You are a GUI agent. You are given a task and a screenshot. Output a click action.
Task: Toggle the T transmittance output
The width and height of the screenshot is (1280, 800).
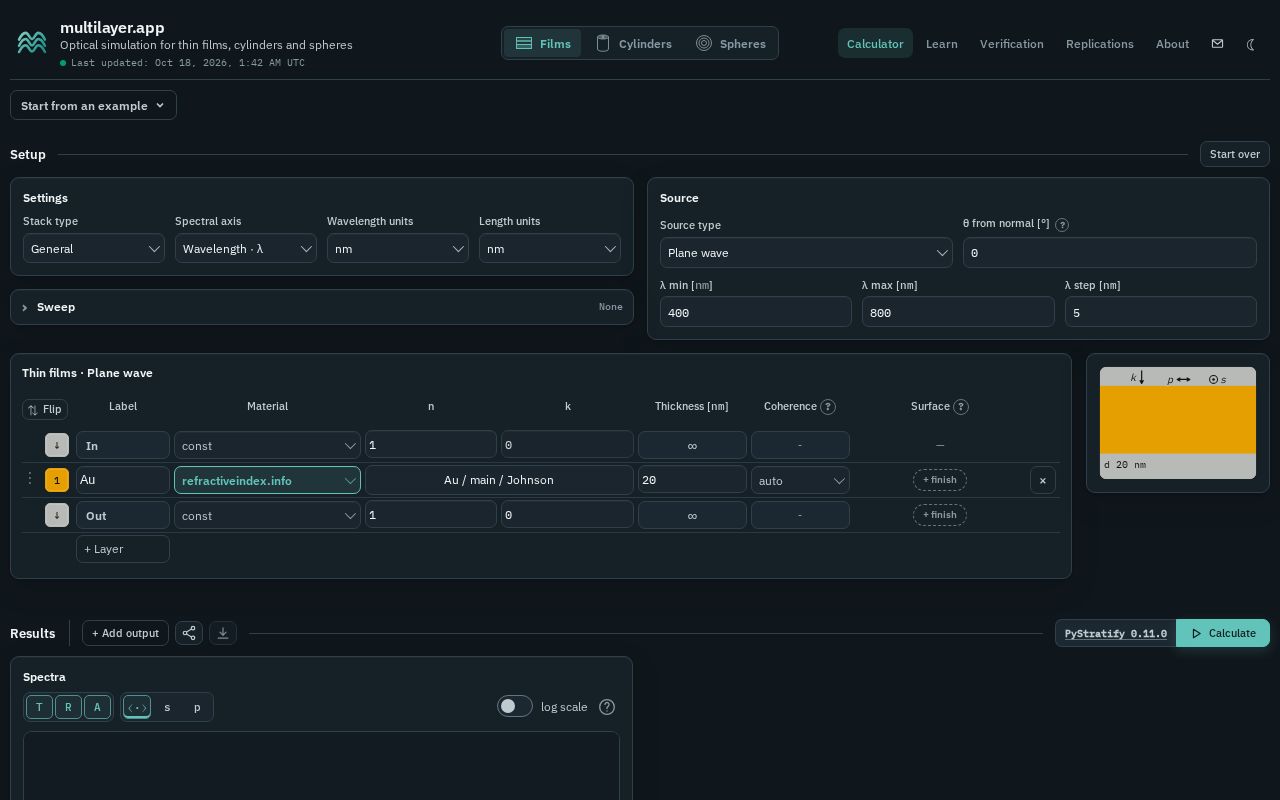pos(39,707)
